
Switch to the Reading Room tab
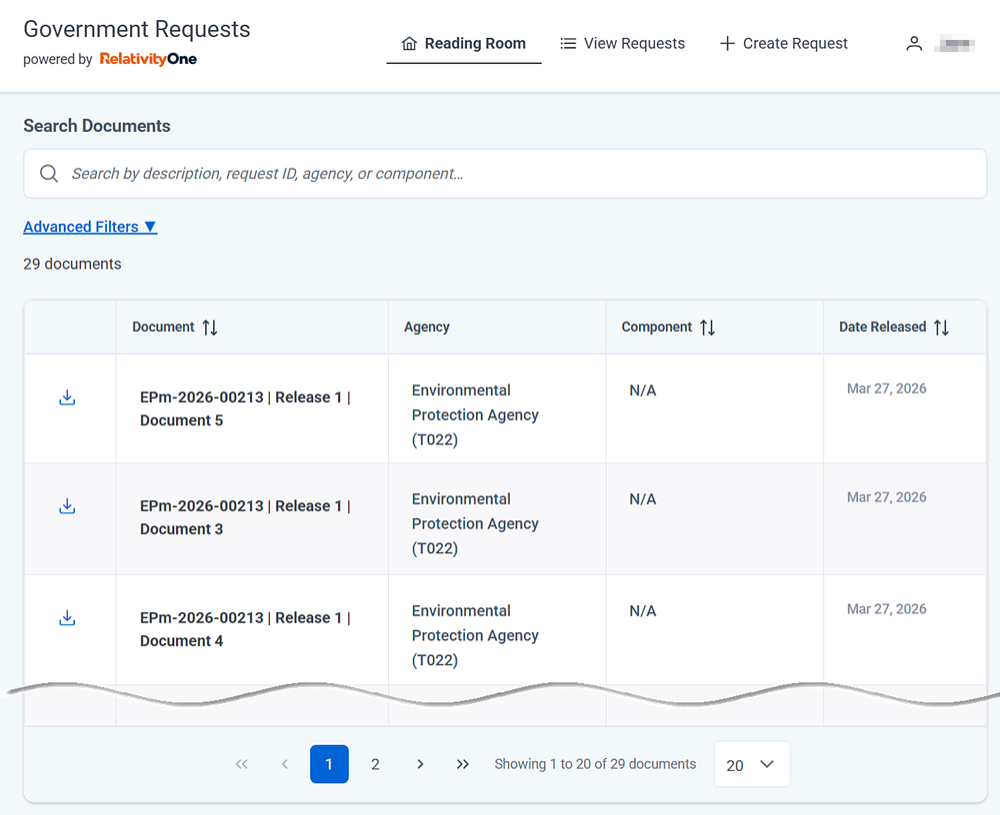pos(464,44)
